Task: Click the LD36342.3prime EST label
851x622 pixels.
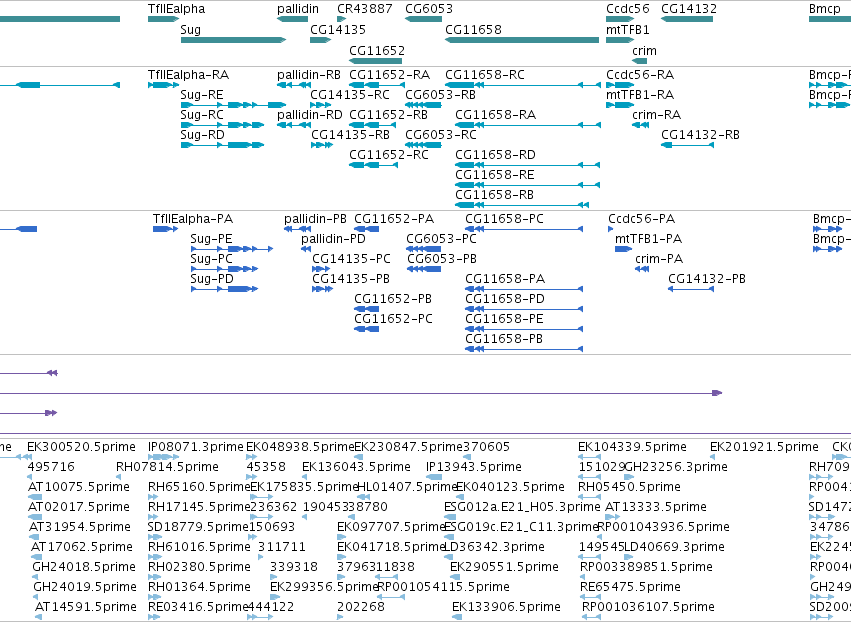Action: (494, 547)
